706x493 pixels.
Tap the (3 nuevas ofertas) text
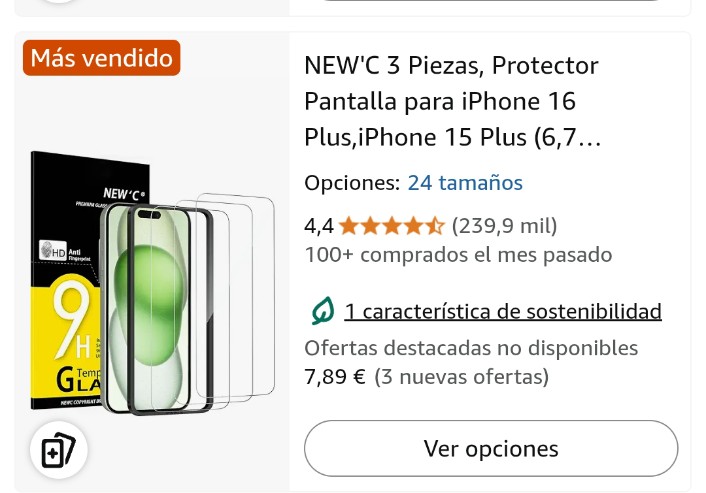click(x=462, y=377)
